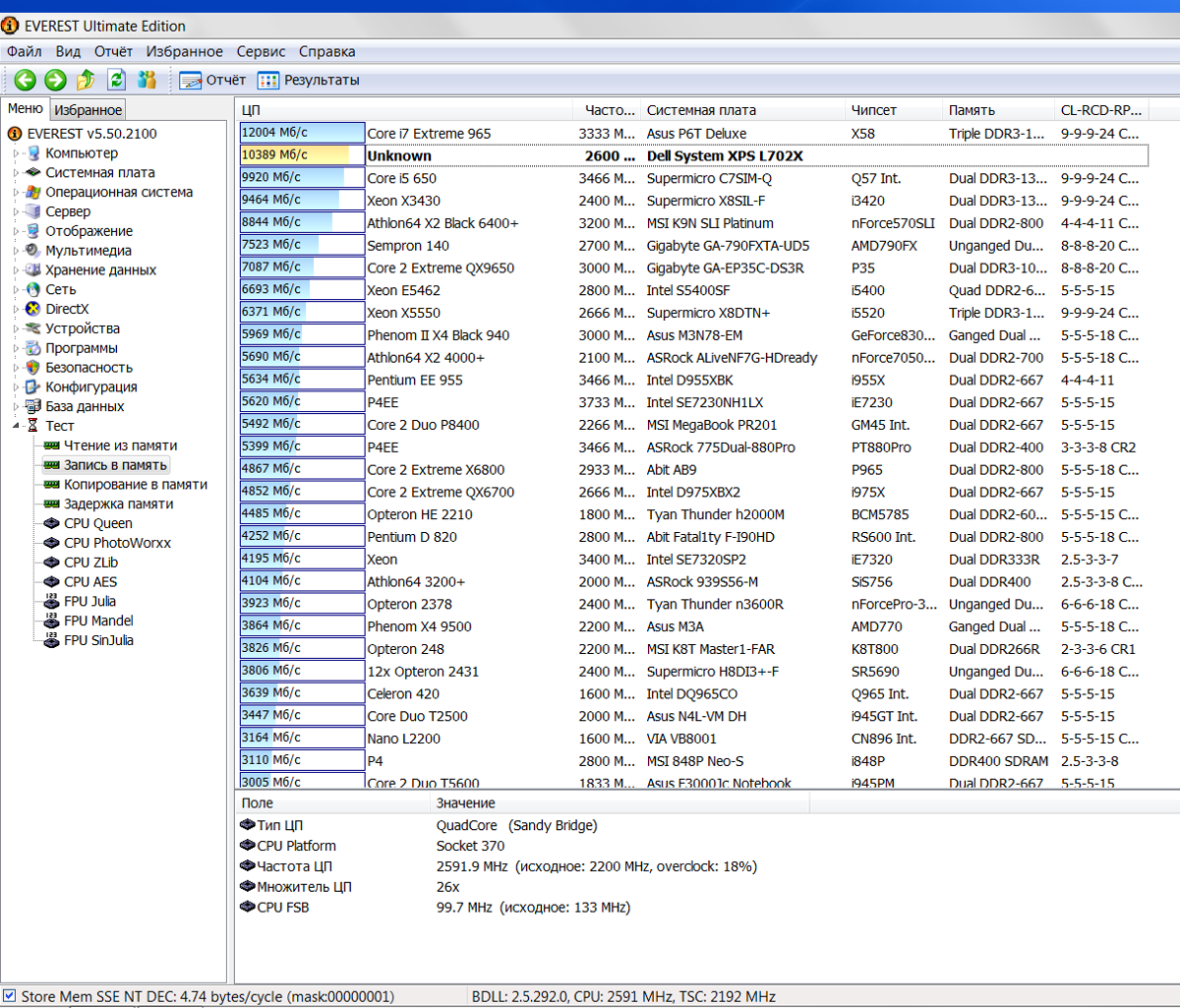Viewport: 1180px width, 1008px height.
Task: Click the Отчёт toolbar button
Action: (212, 80)
